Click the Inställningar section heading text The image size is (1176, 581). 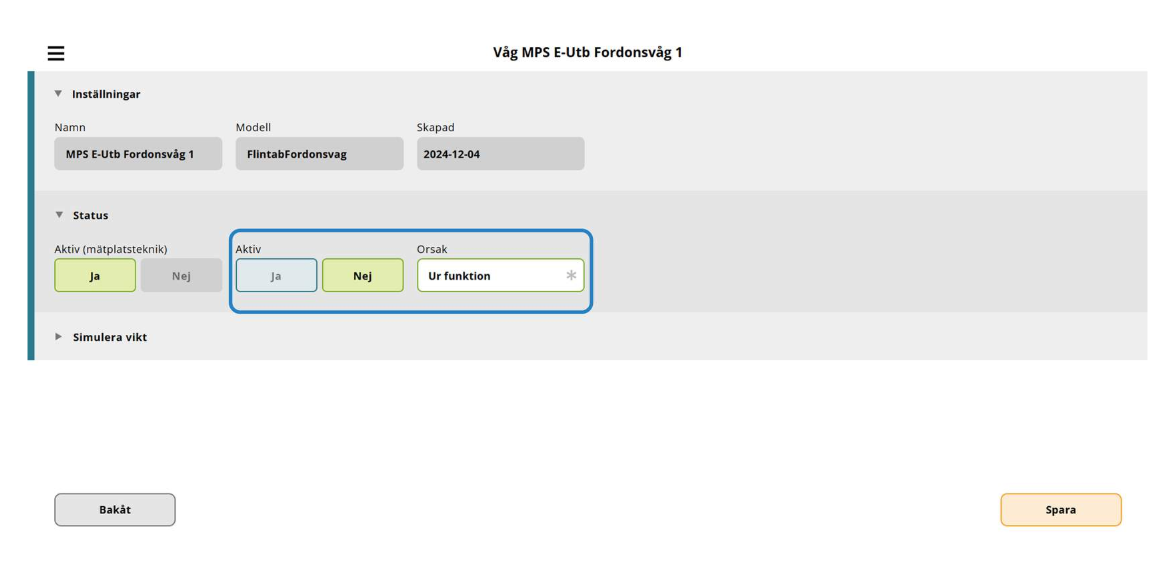[106, 94]
